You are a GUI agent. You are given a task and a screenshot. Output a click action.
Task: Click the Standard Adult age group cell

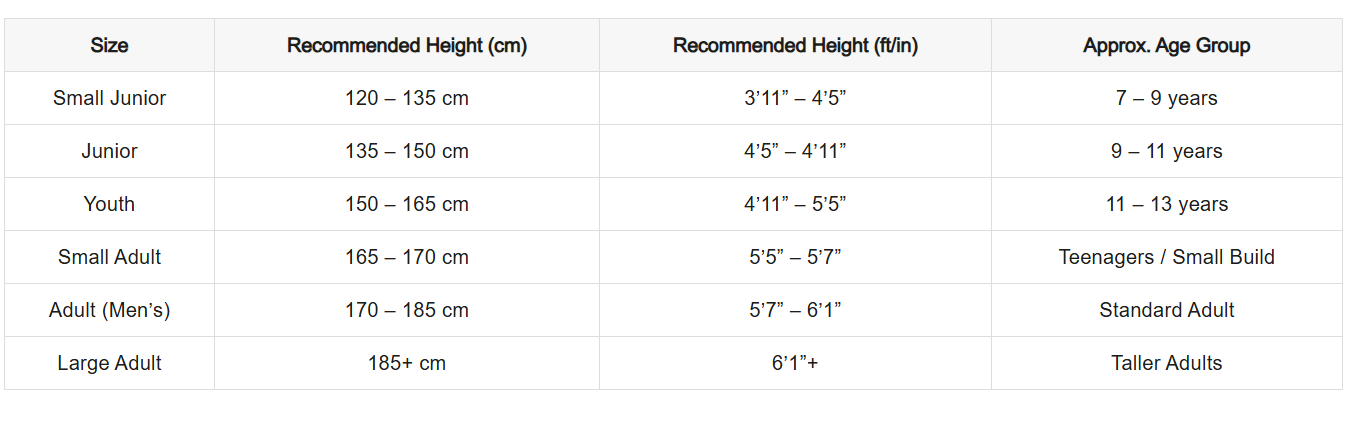pos(1166,310)
